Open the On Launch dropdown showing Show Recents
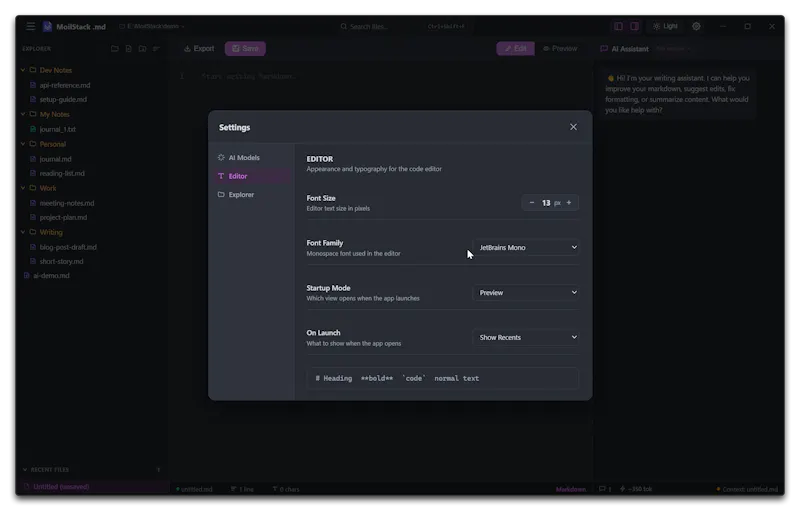This screenshot has height=511, width=800. point(526,338)
